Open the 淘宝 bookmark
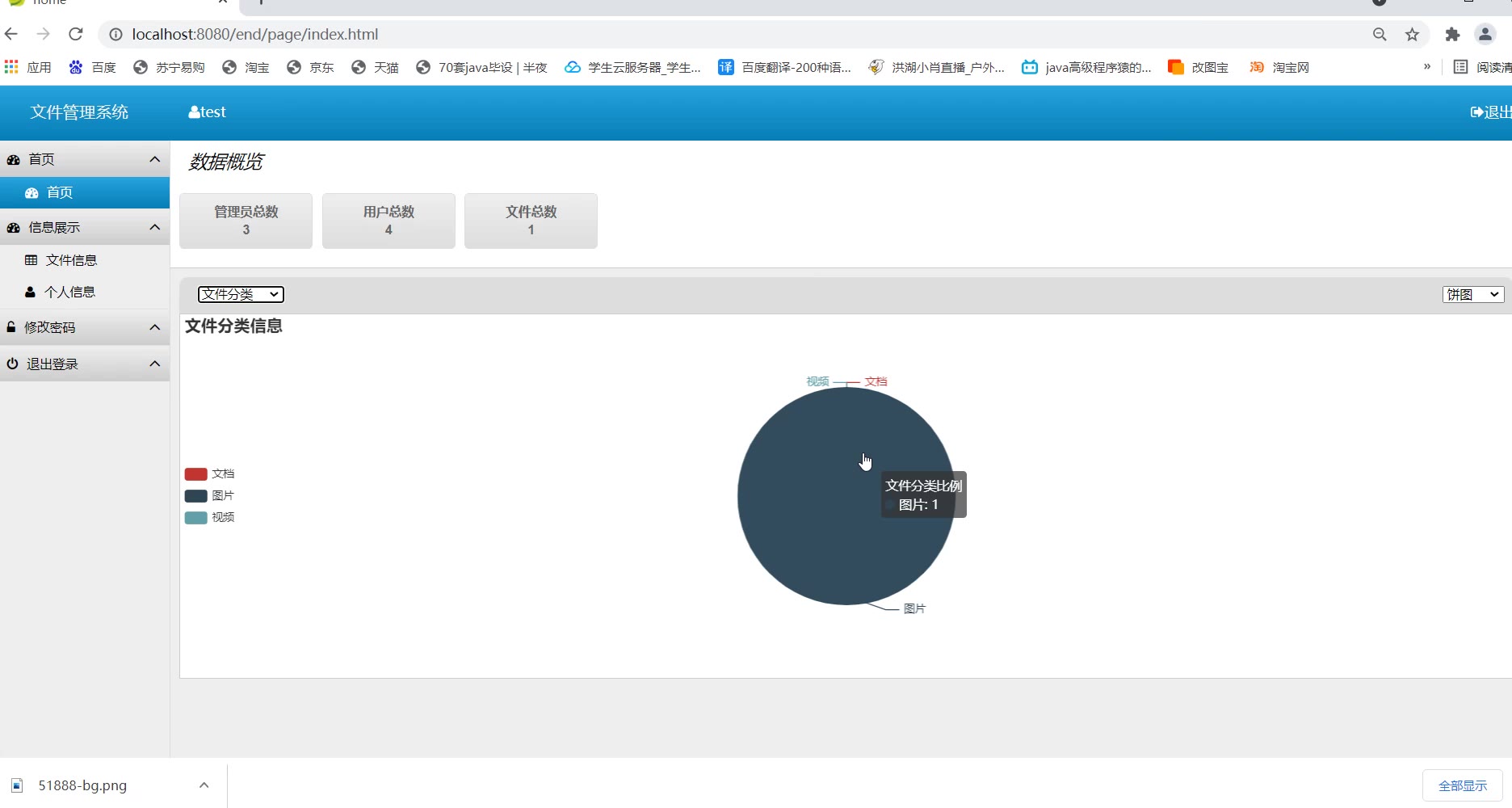 coord(246,67)
